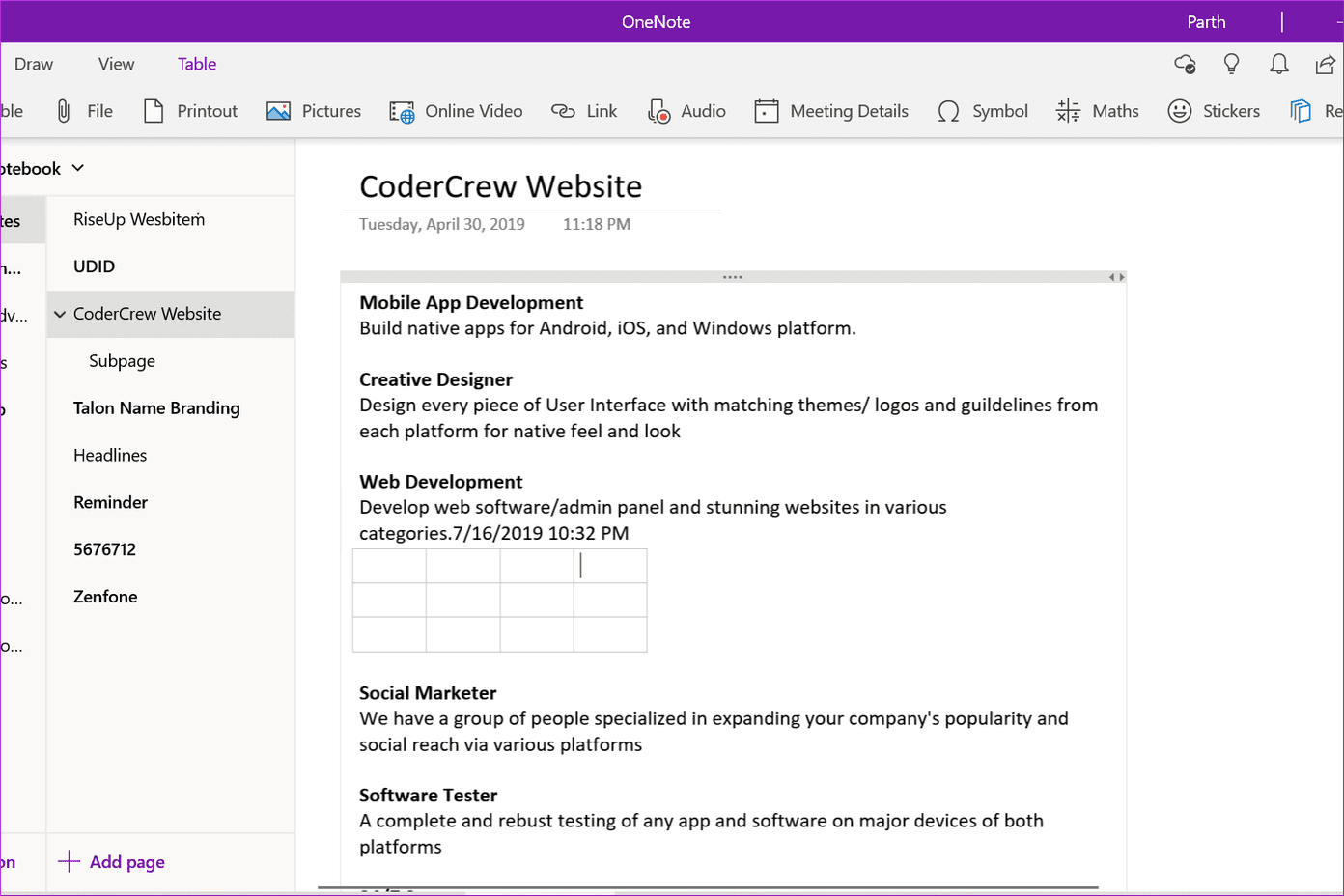
Task: Insert a File attachment with the paperclip icon
Action: pyautogui.click(x=64, y=111)
